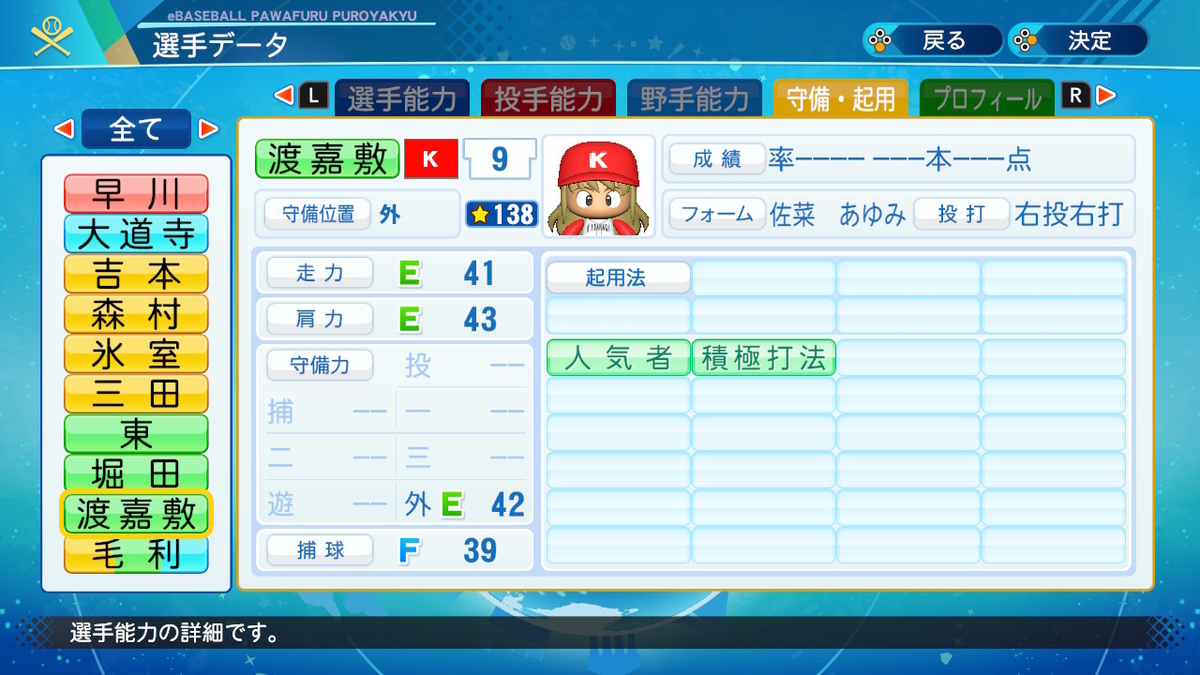Image resolution: width=1200 pixels, height=675 pixels.
Task: Click the L shoulder button icon
Action: [313, 95]
